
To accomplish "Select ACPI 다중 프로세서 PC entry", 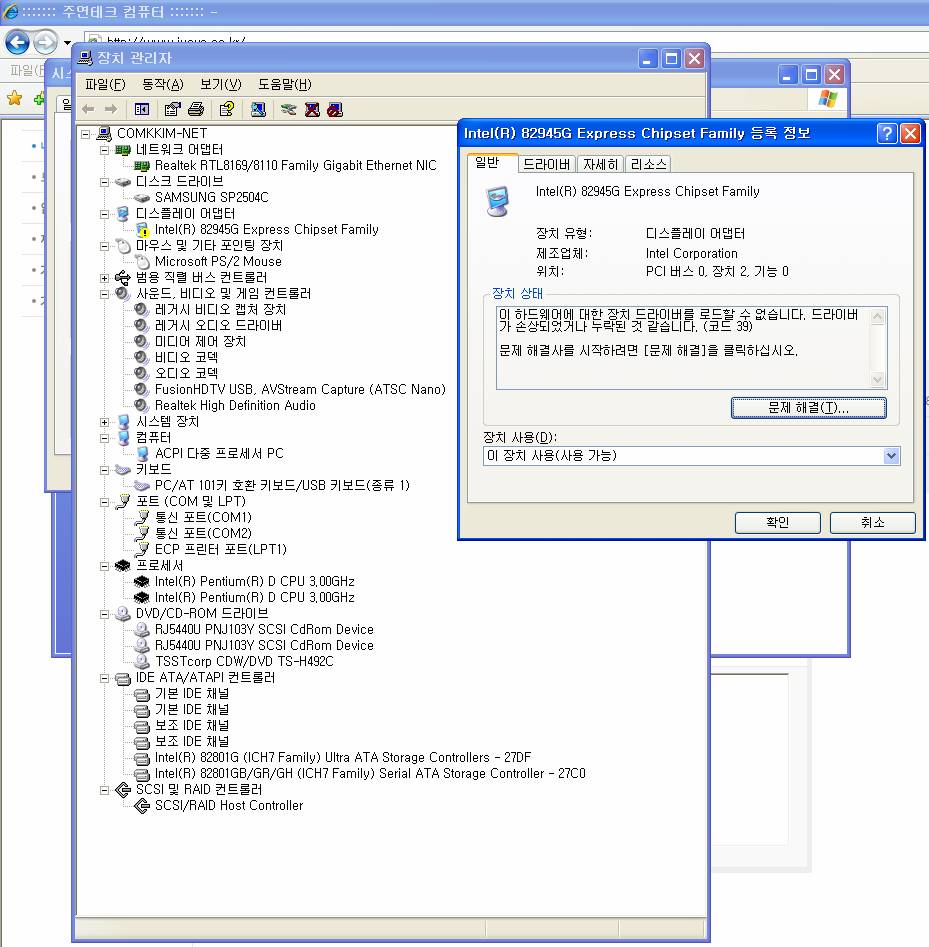I will (x=219, y=454).
